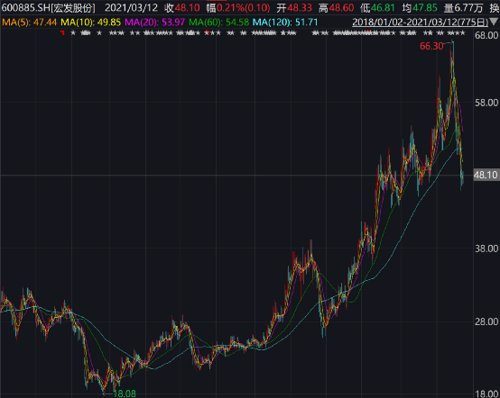Toggle the MA(5) moving average indicator
The image size is (500, 398).
coord(29,22)
